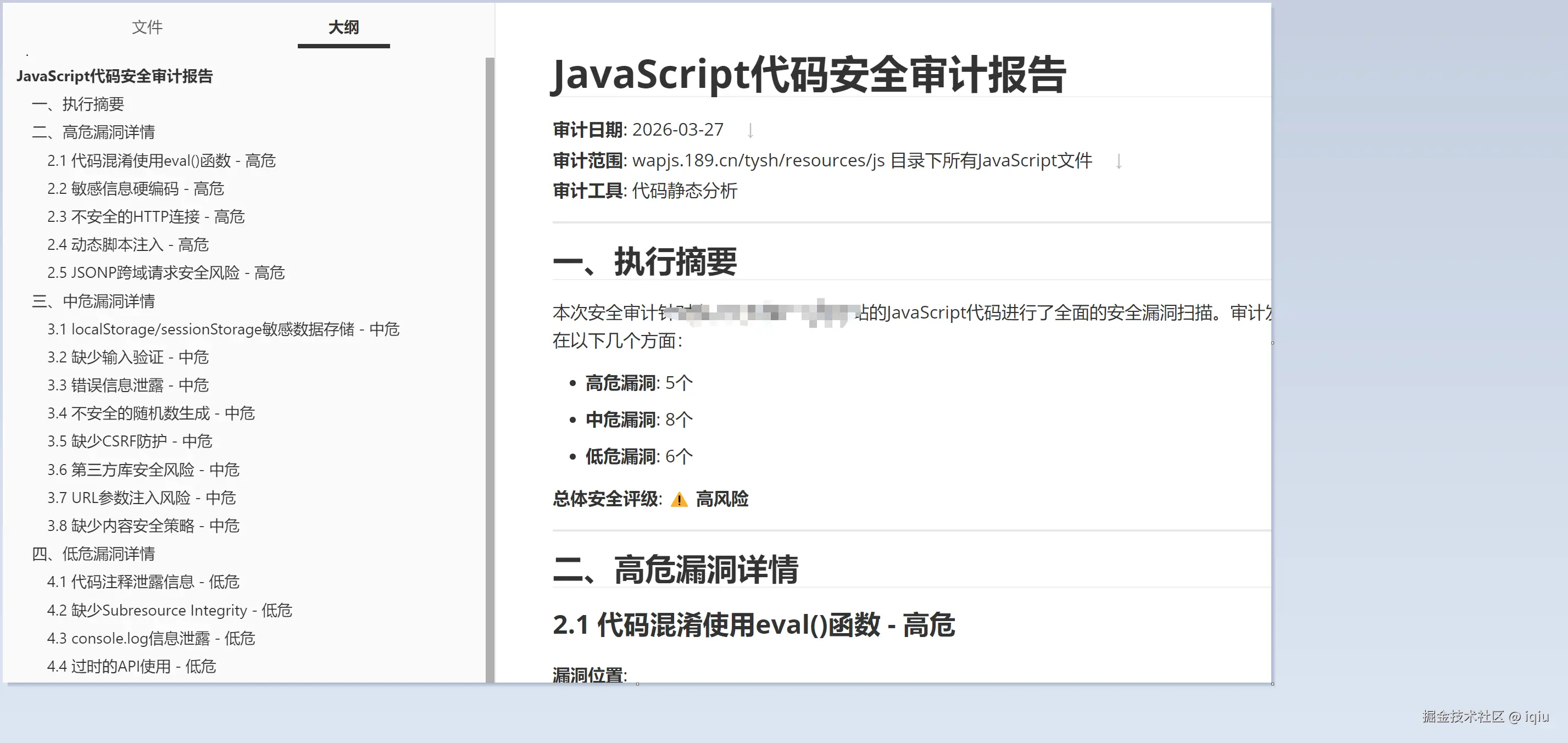Viewport: 1568px width, 743px height.
Task: Click line-break arrow after 审计范围 line
Action: click(x=1118, y=161)
